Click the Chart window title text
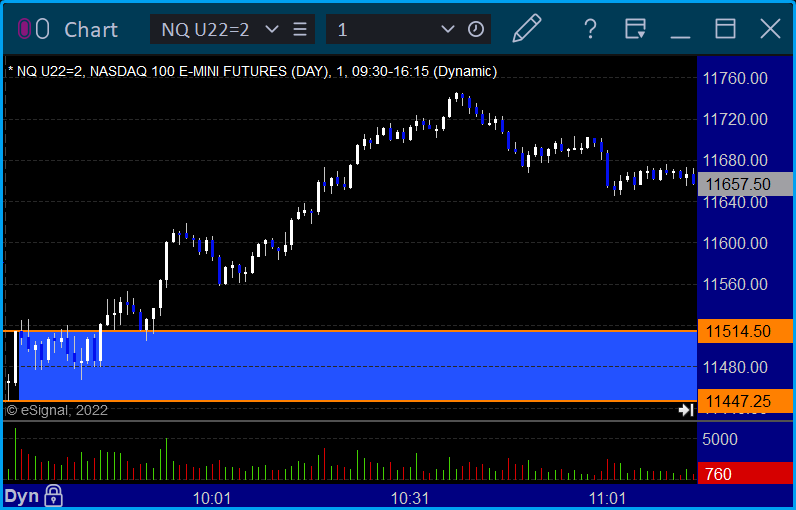Screen dimensions: 796x510 91,29
